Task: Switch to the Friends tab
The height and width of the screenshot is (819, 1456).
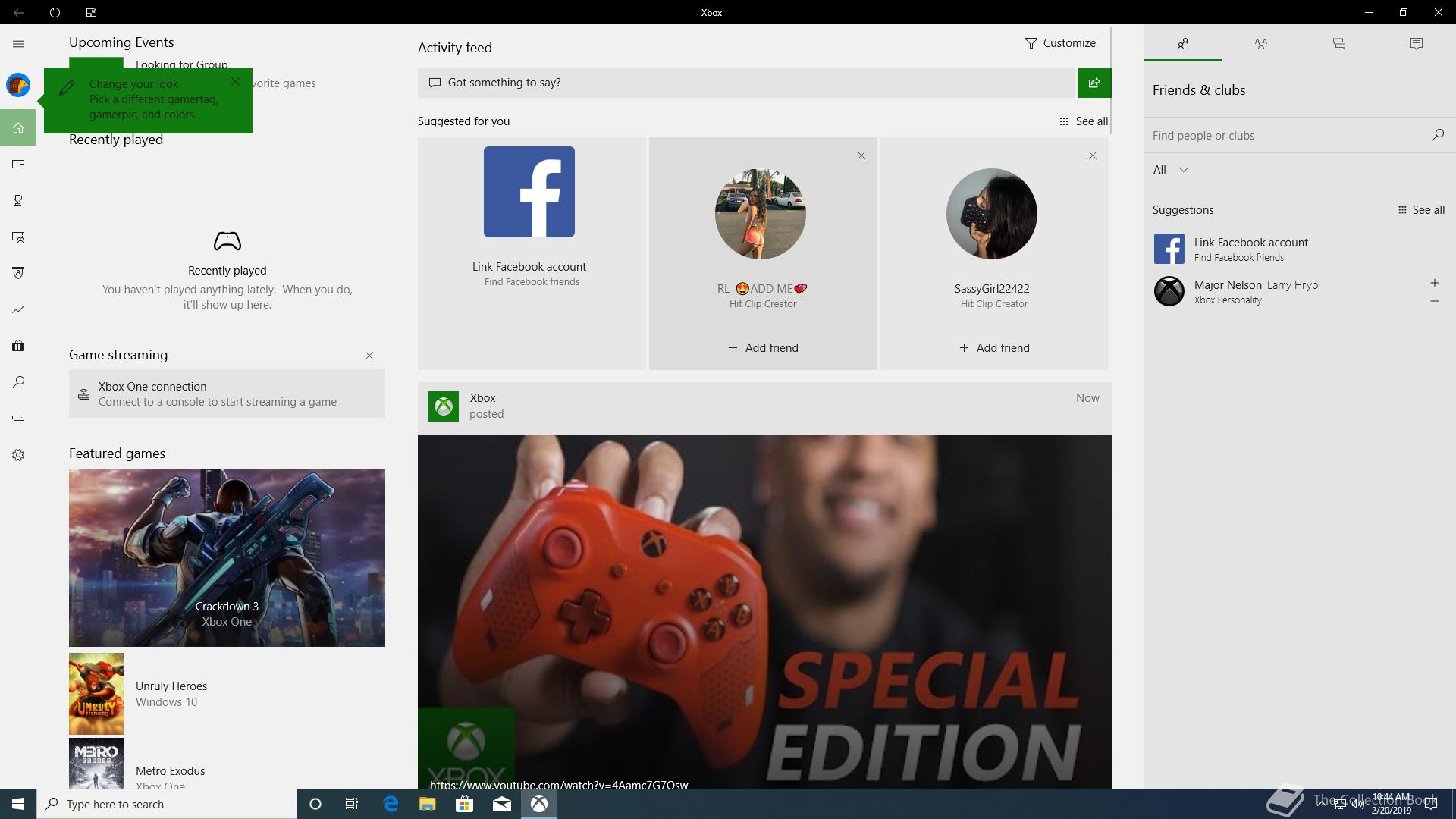Action: click(x=1182, y=44)
